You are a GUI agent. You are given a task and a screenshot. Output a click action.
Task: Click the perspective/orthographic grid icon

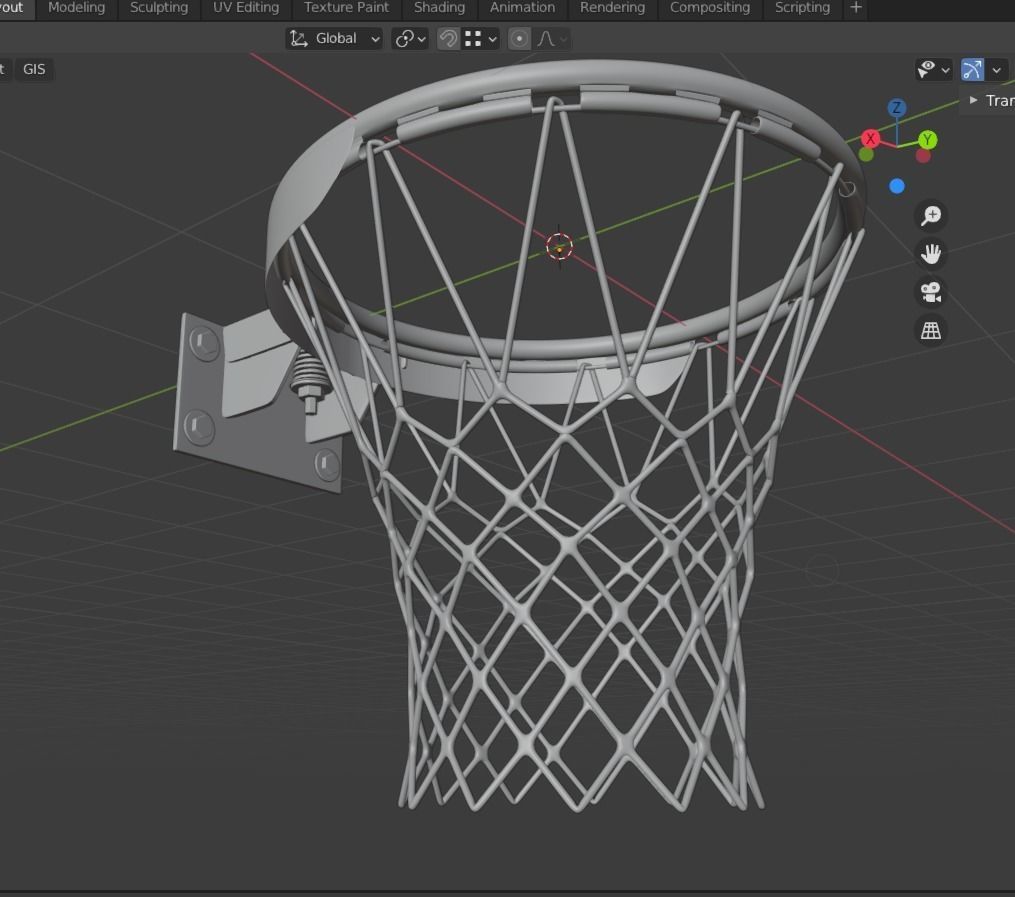click(930, 329)
